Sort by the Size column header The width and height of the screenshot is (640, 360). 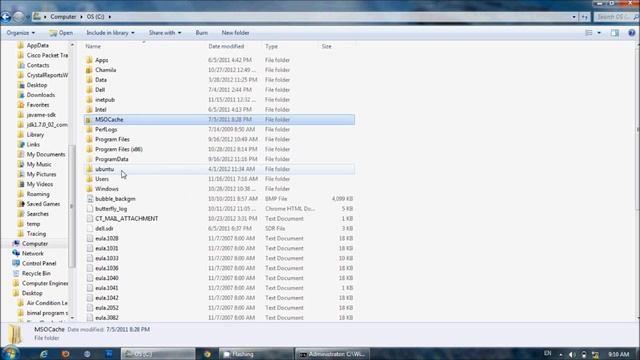coord(327,47)
